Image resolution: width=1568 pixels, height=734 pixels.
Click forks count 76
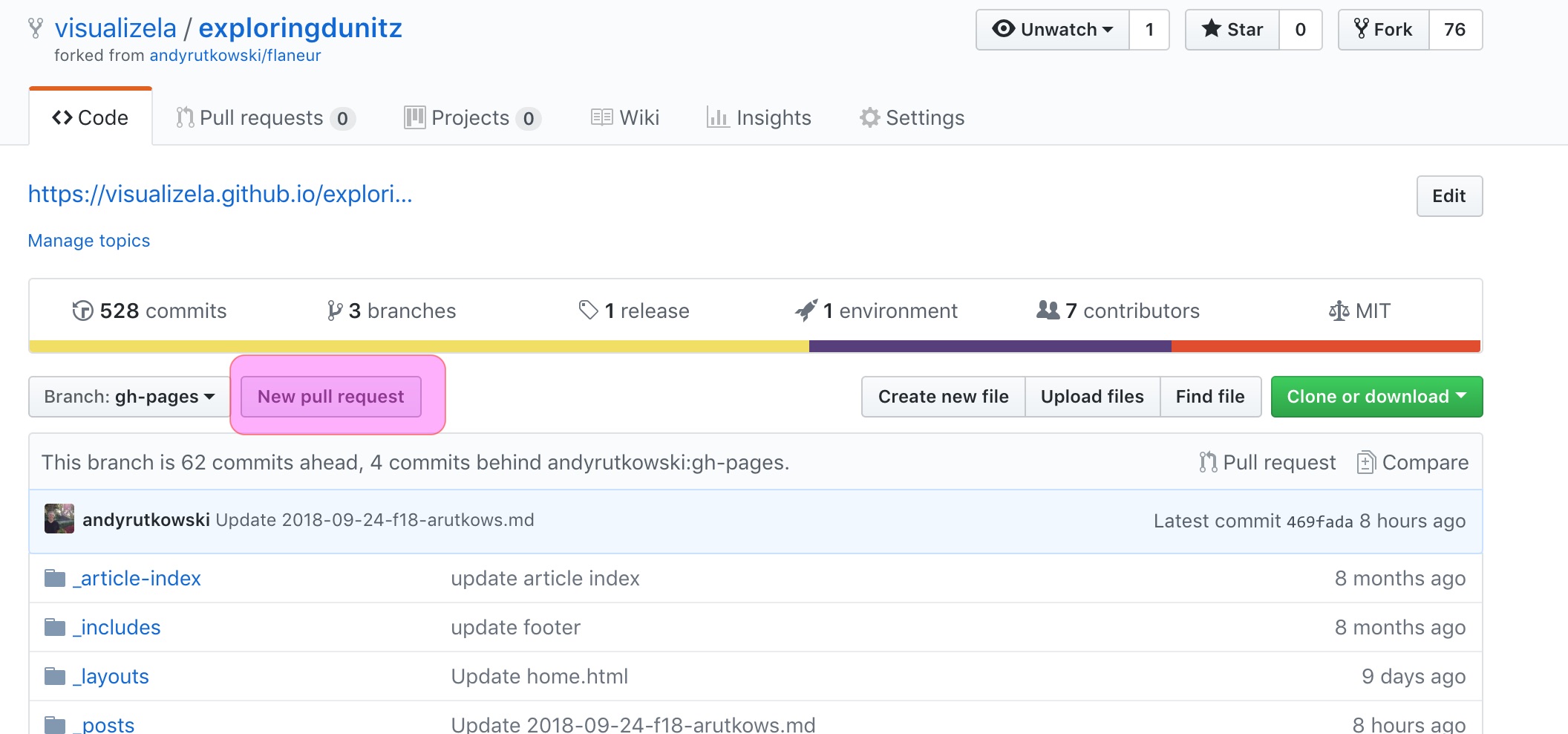point(1455,30)
